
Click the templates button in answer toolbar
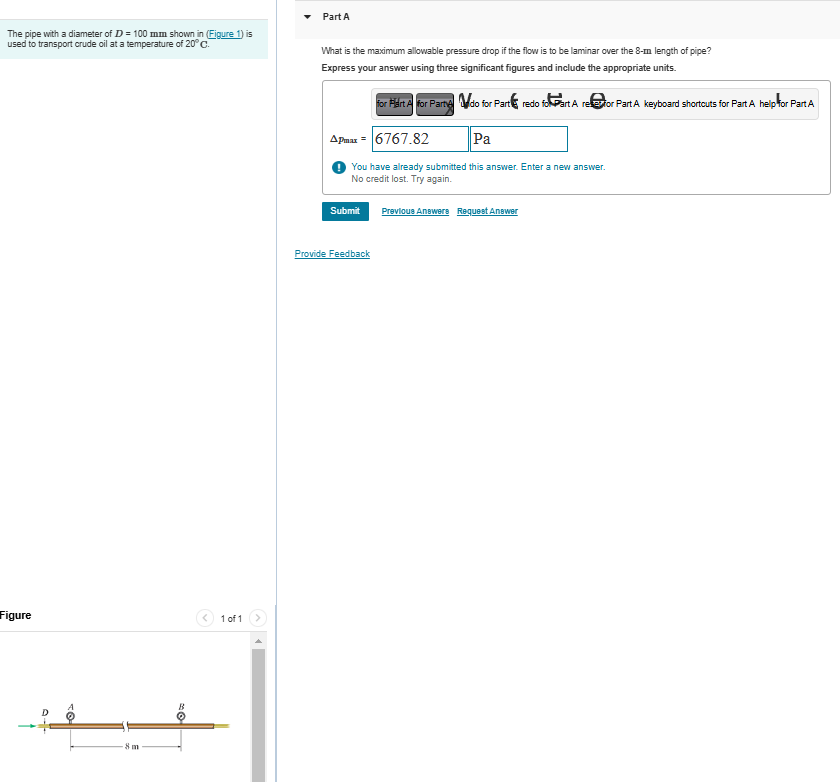[x=394, y=104]
